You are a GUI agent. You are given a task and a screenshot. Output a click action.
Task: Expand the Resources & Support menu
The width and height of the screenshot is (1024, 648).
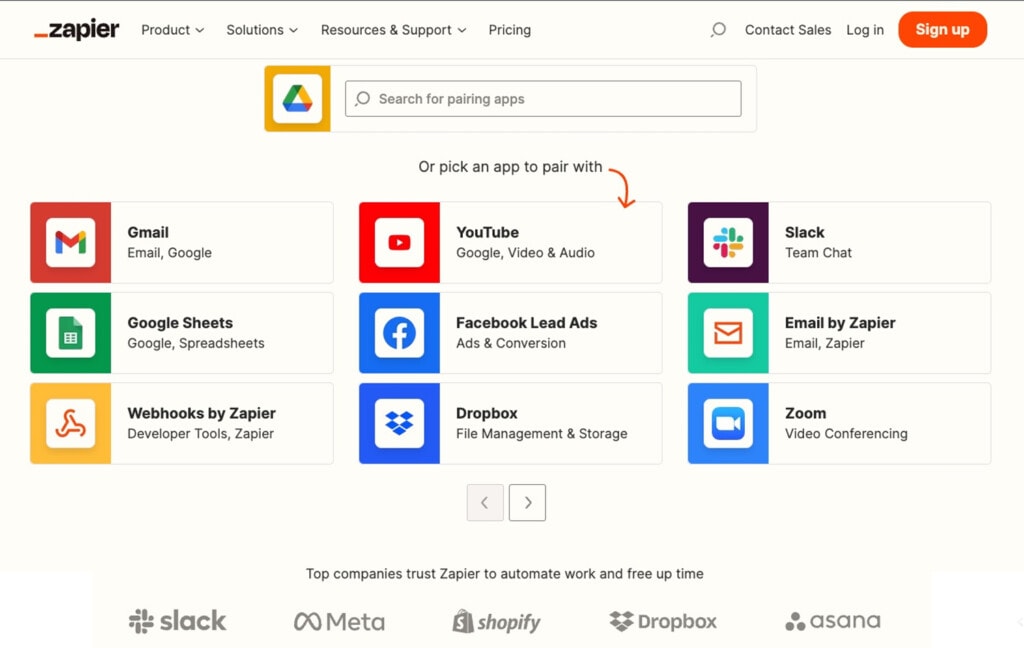394,30
